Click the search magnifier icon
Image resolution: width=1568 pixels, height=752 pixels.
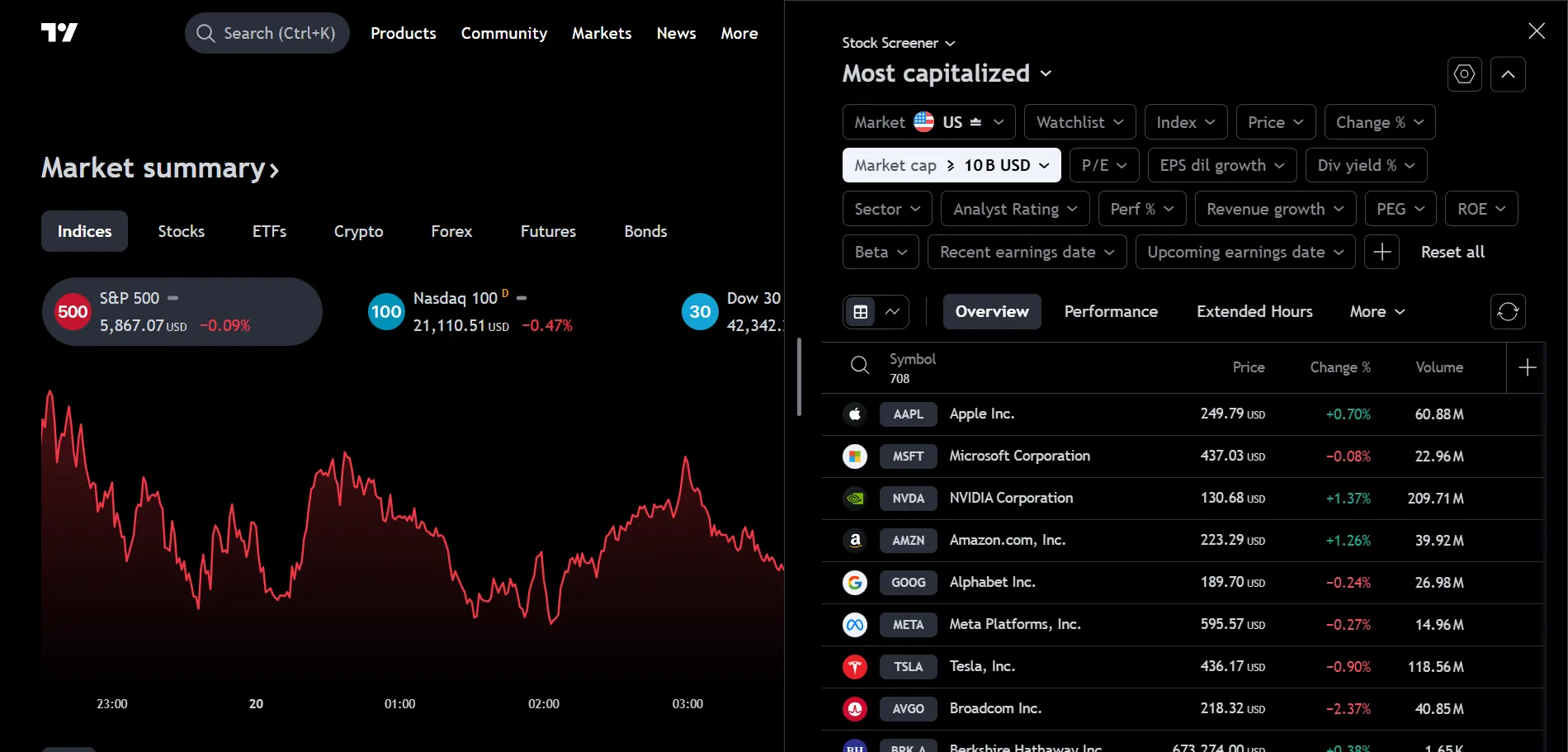205,33
